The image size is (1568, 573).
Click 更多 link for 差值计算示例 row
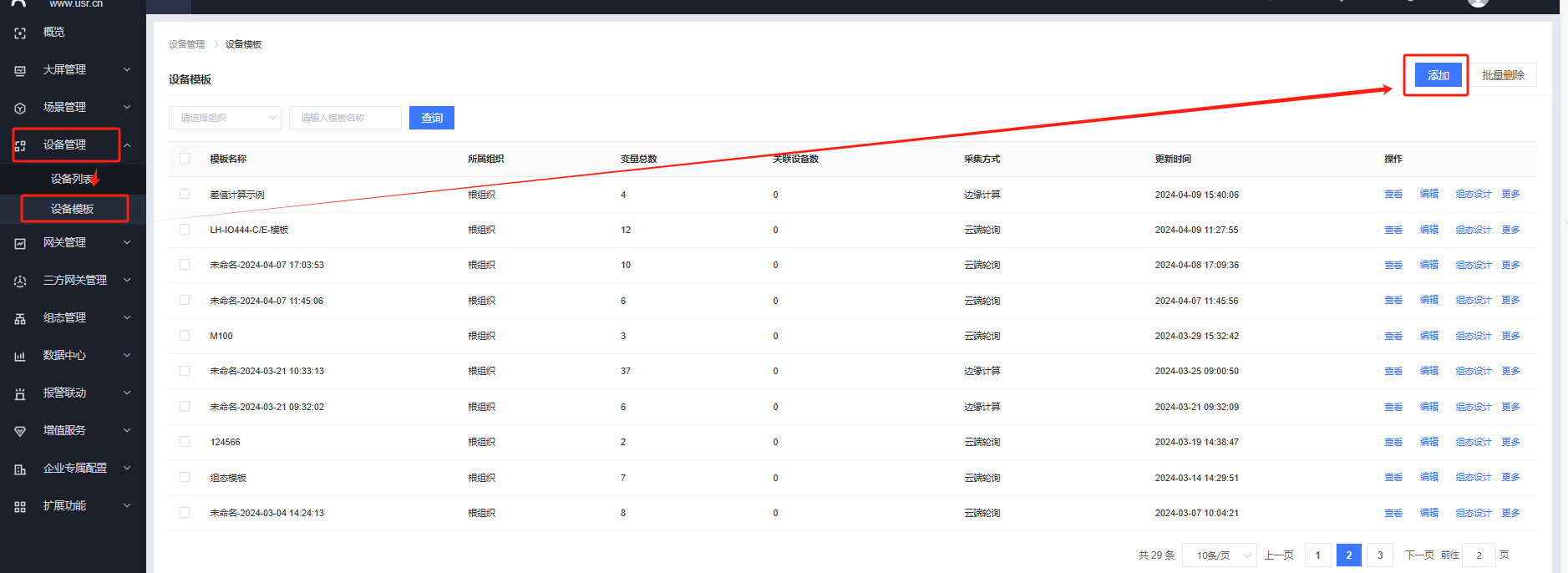(1510, 194)
